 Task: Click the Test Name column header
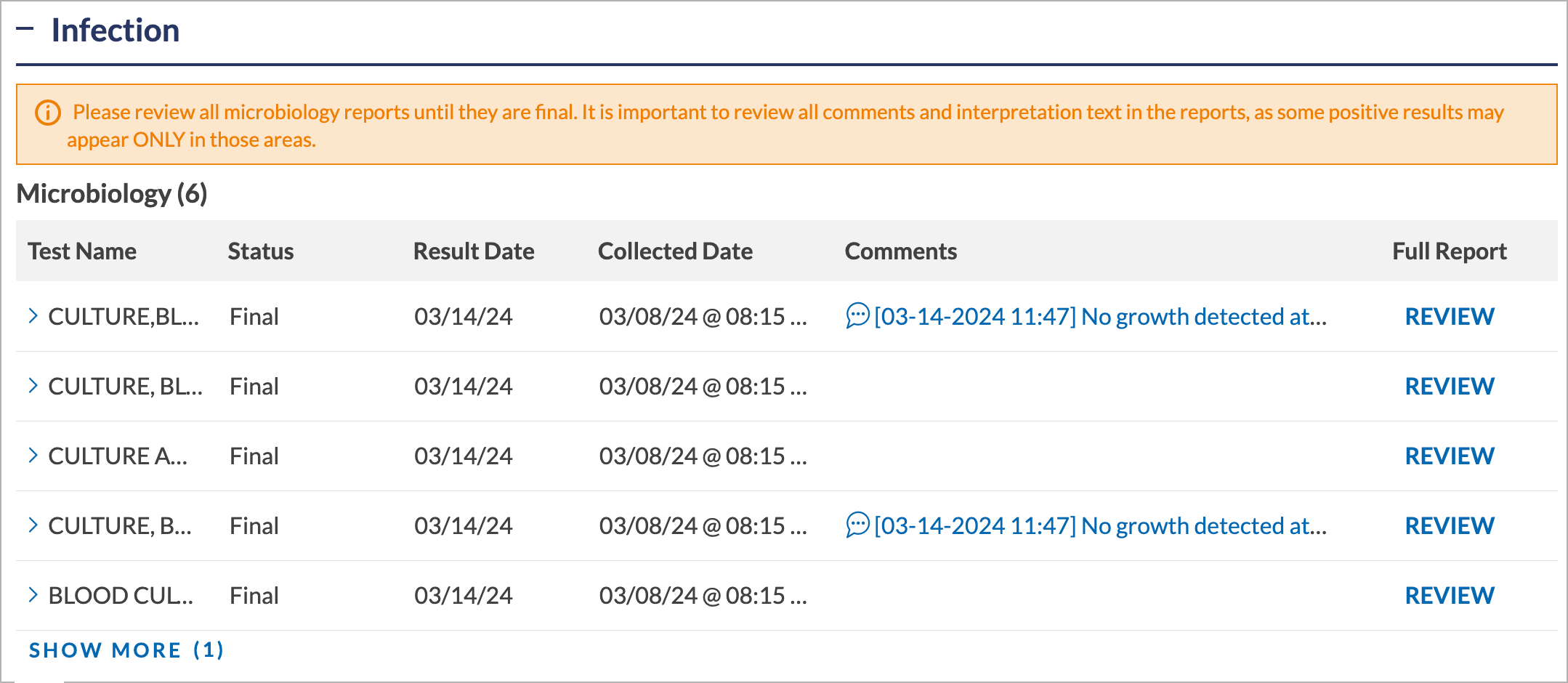point(82,251)
